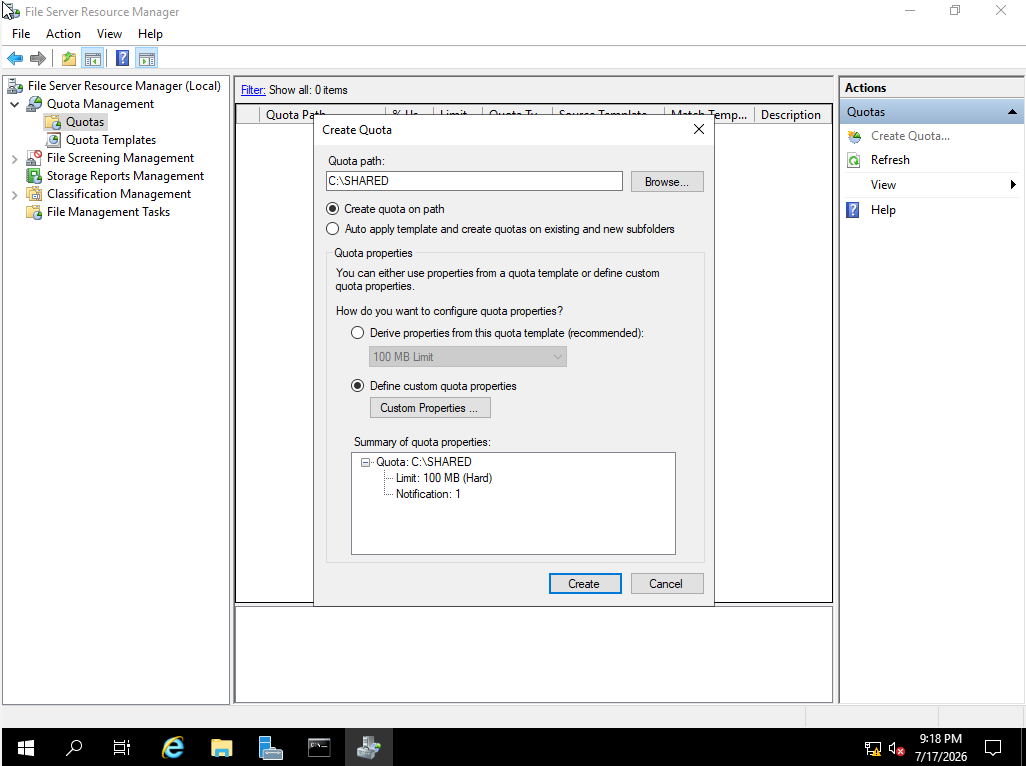Click the Help icon in Actions pane

coord(853,210)
